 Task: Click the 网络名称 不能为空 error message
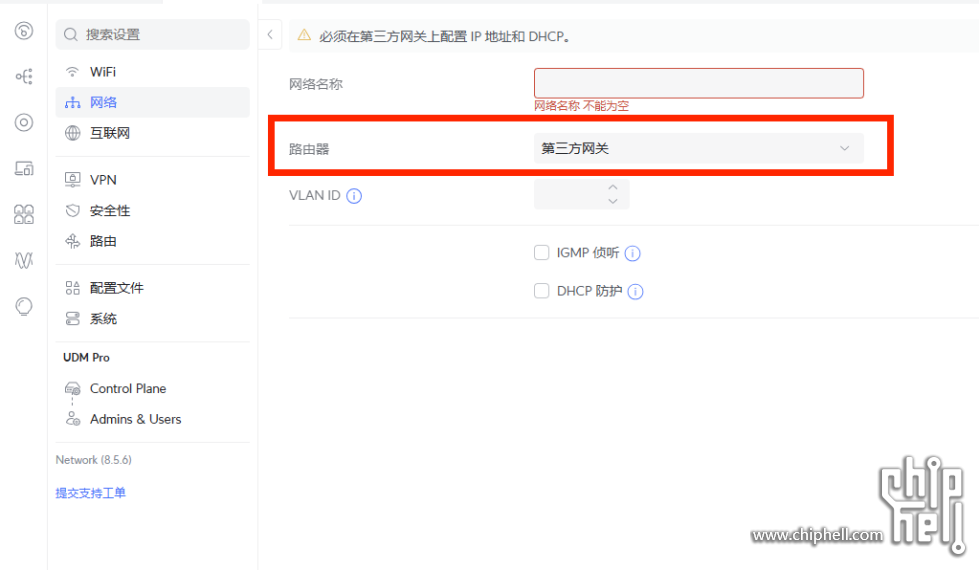pyautogui.click(x=581, y=106)
